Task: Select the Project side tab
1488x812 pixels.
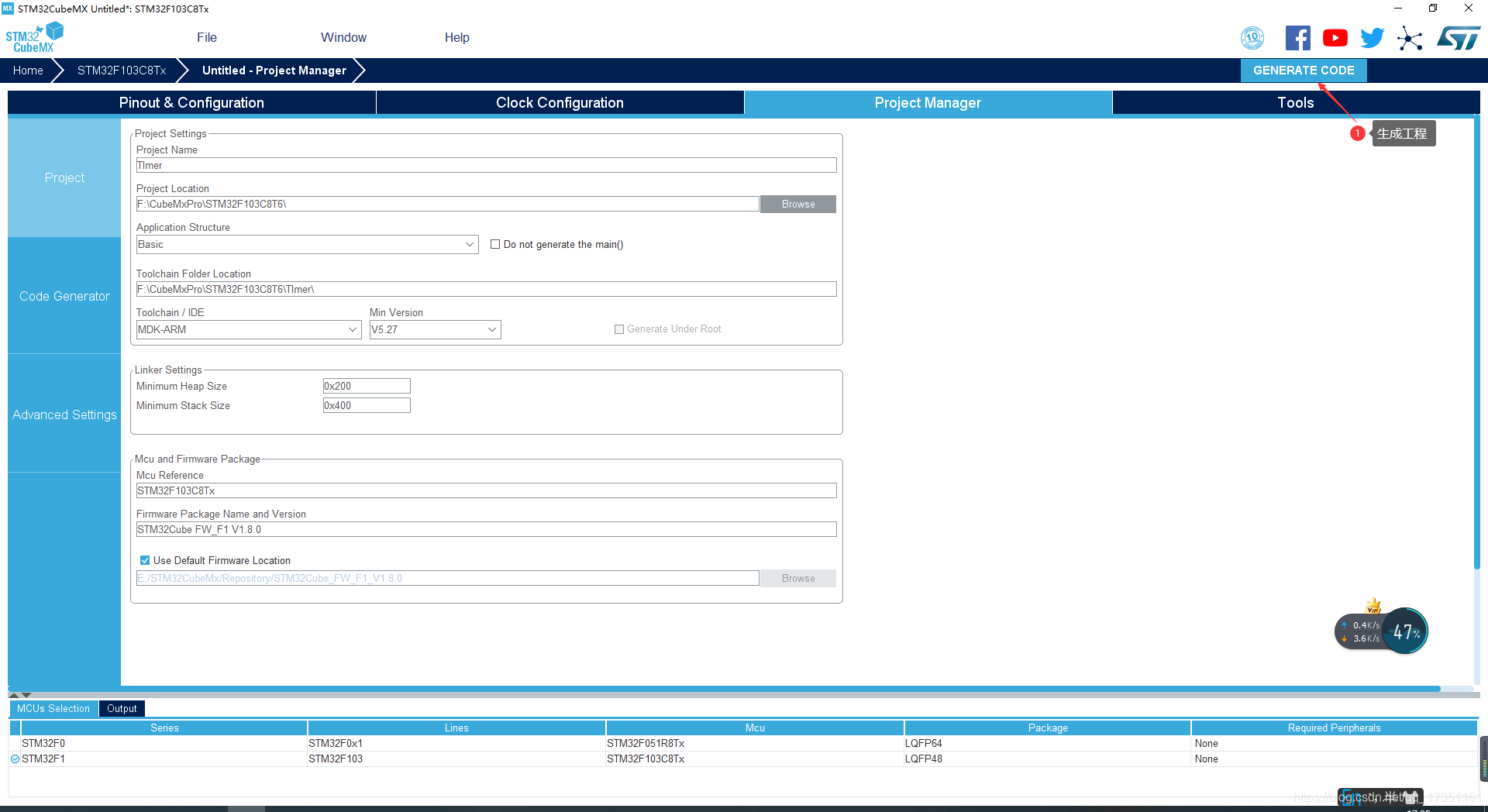Action: (64, 177)
